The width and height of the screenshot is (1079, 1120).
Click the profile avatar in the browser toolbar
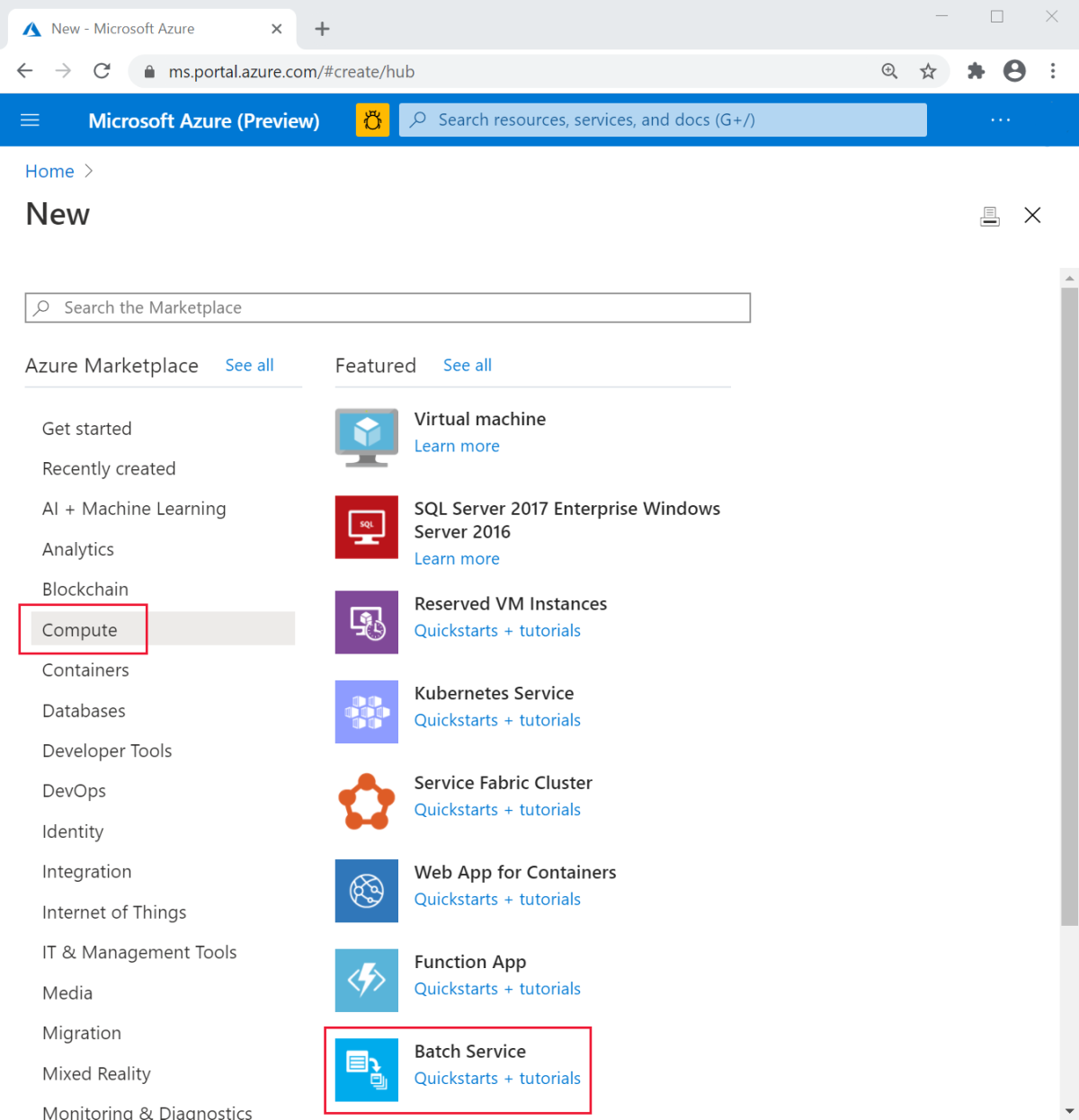1014,71
